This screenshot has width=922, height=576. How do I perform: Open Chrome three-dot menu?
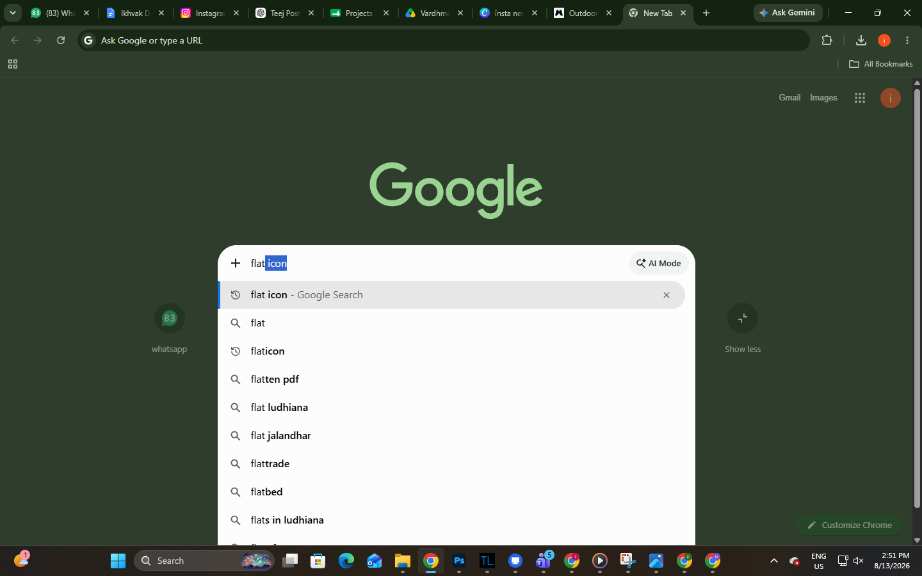pyautogui.click(x=907, y=40)
